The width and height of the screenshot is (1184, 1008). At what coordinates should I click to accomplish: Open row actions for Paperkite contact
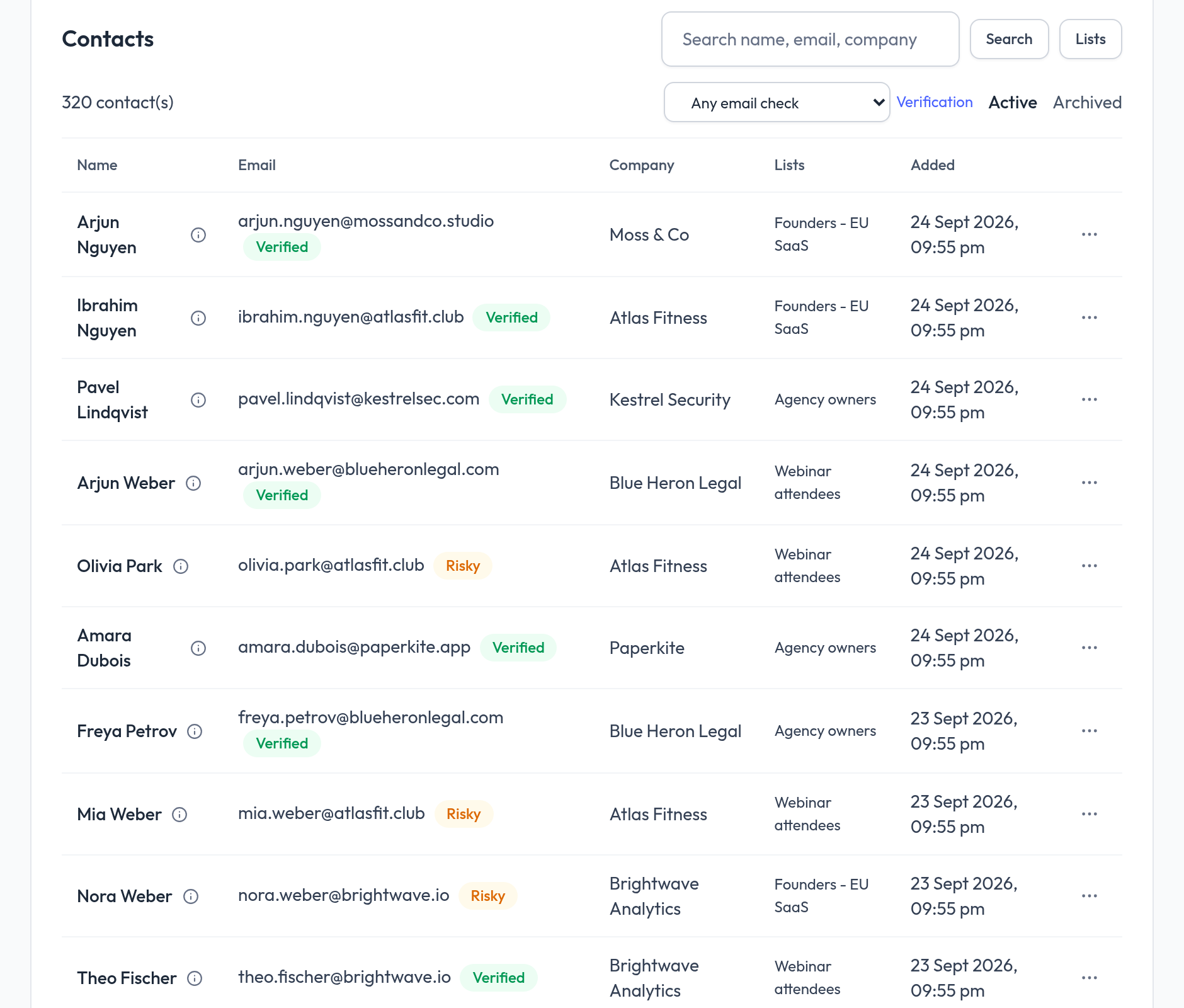click(x=1090, y=648)
